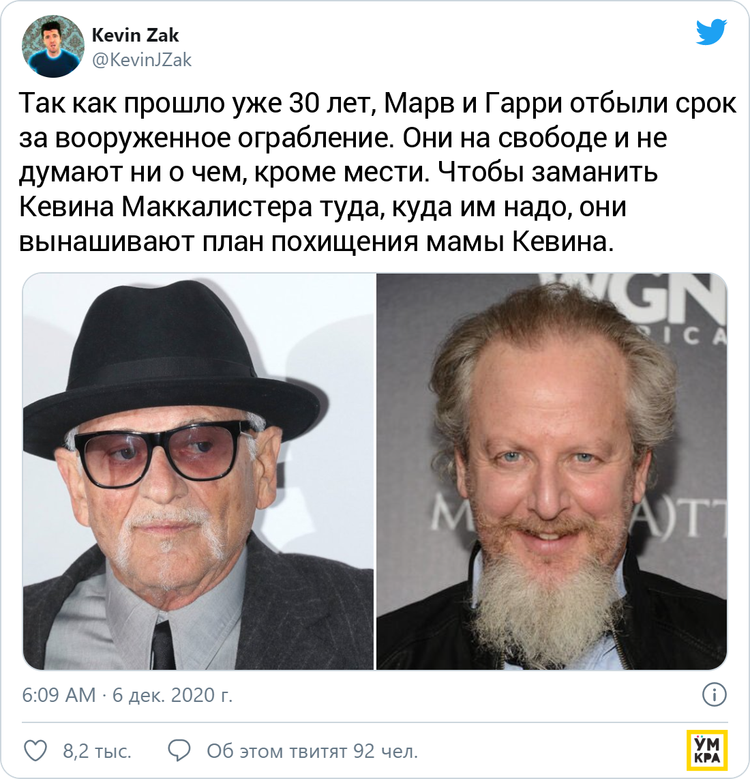Click the '6 дек. 2020 г.' date text
Viewport: 750px width, 779px height.
point(172,695)
